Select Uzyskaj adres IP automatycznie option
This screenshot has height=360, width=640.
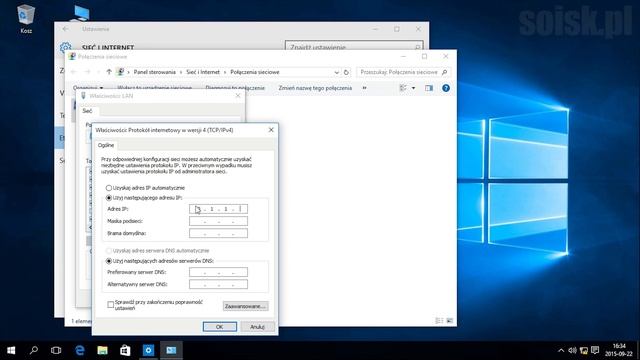click(x=109, y=188)
